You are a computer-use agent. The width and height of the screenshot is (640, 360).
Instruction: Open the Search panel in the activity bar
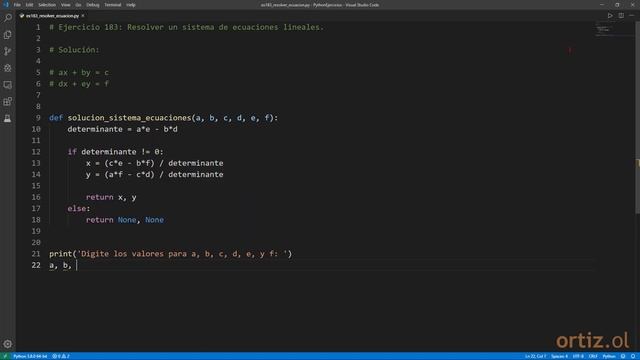pyautogui.click(x=7, y=18)
